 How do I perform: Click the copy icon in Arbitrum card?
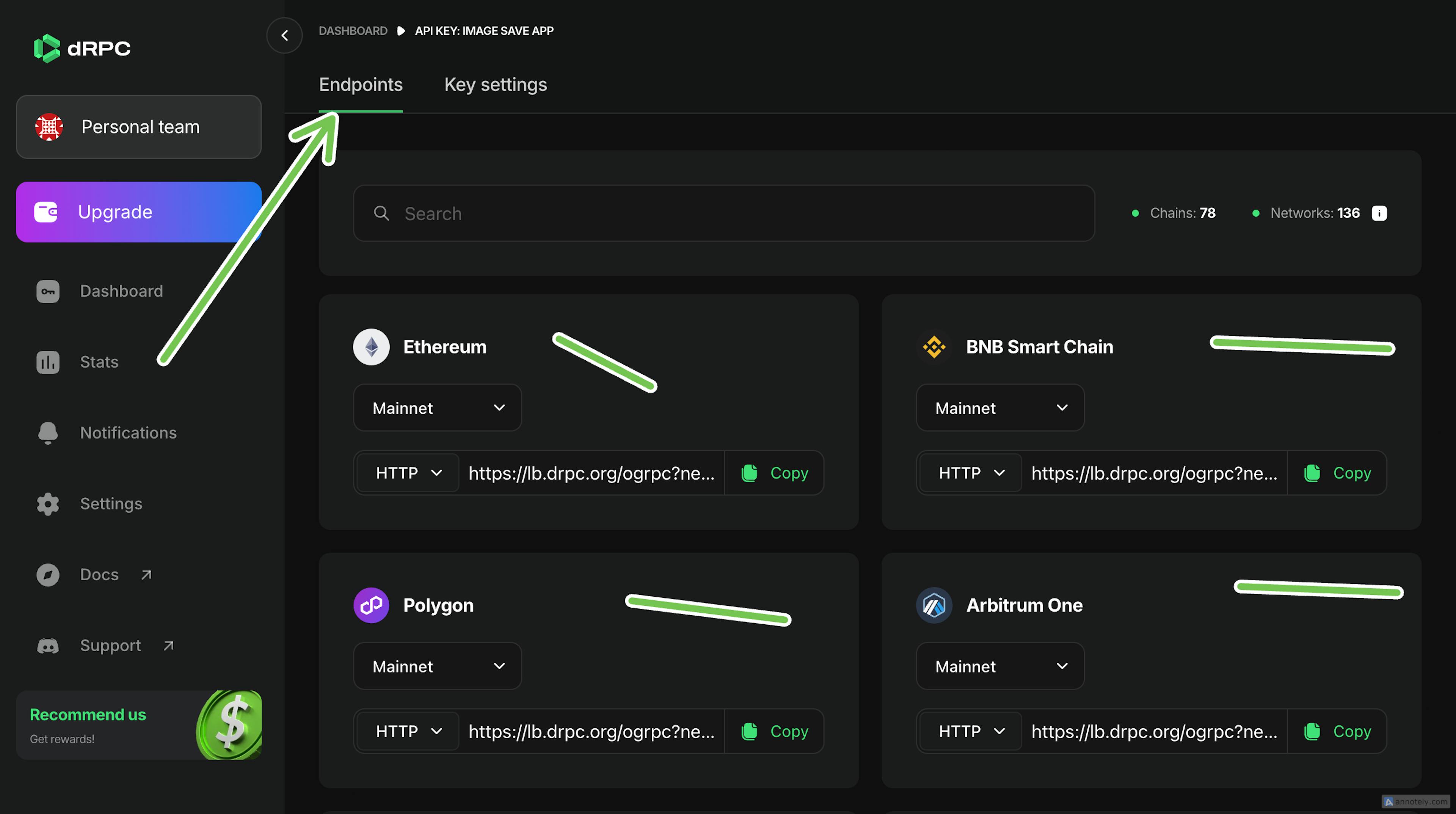pos(1312,731)
